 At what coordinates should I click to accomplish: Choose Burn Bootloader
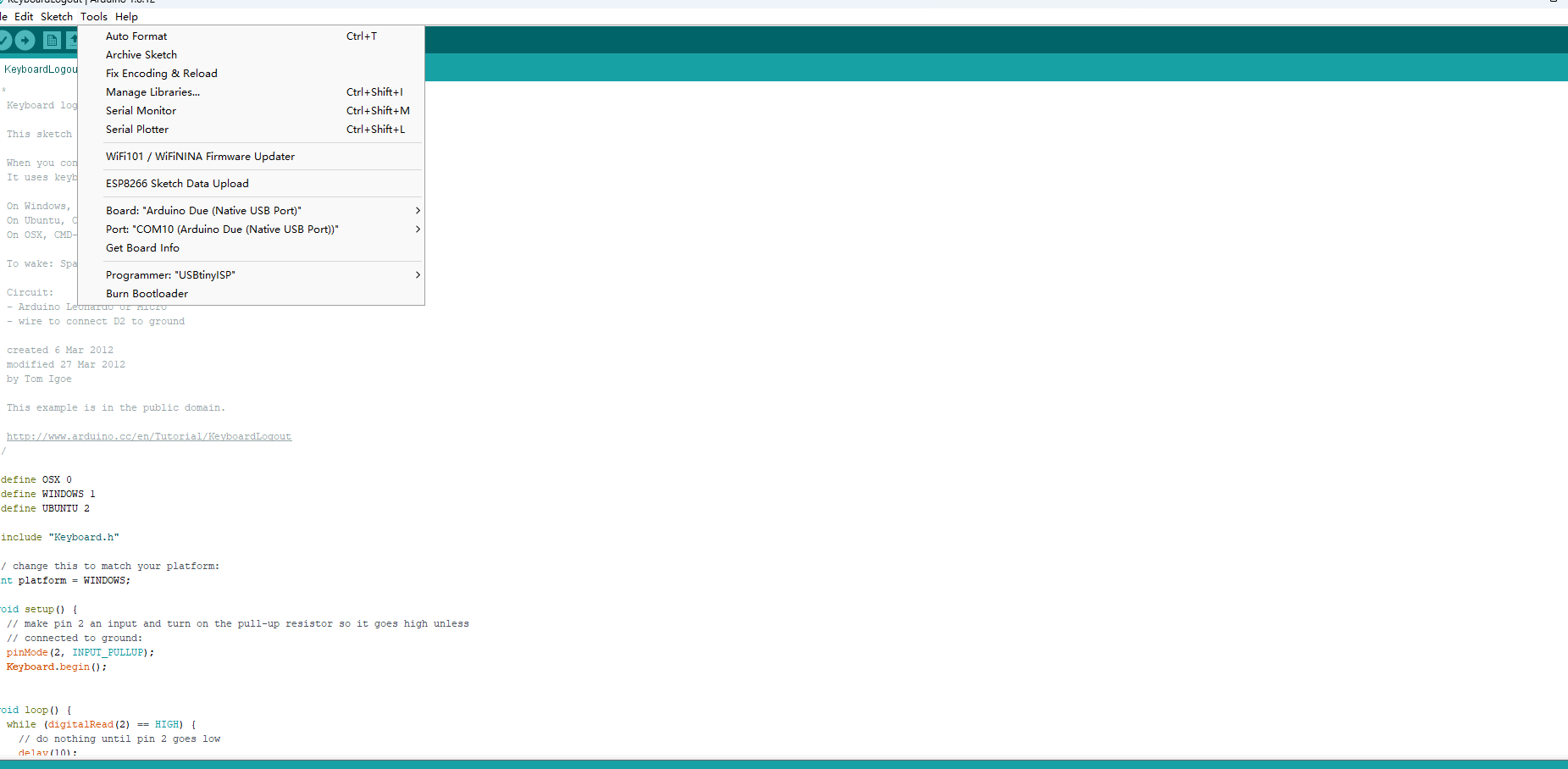coord(251,294)
